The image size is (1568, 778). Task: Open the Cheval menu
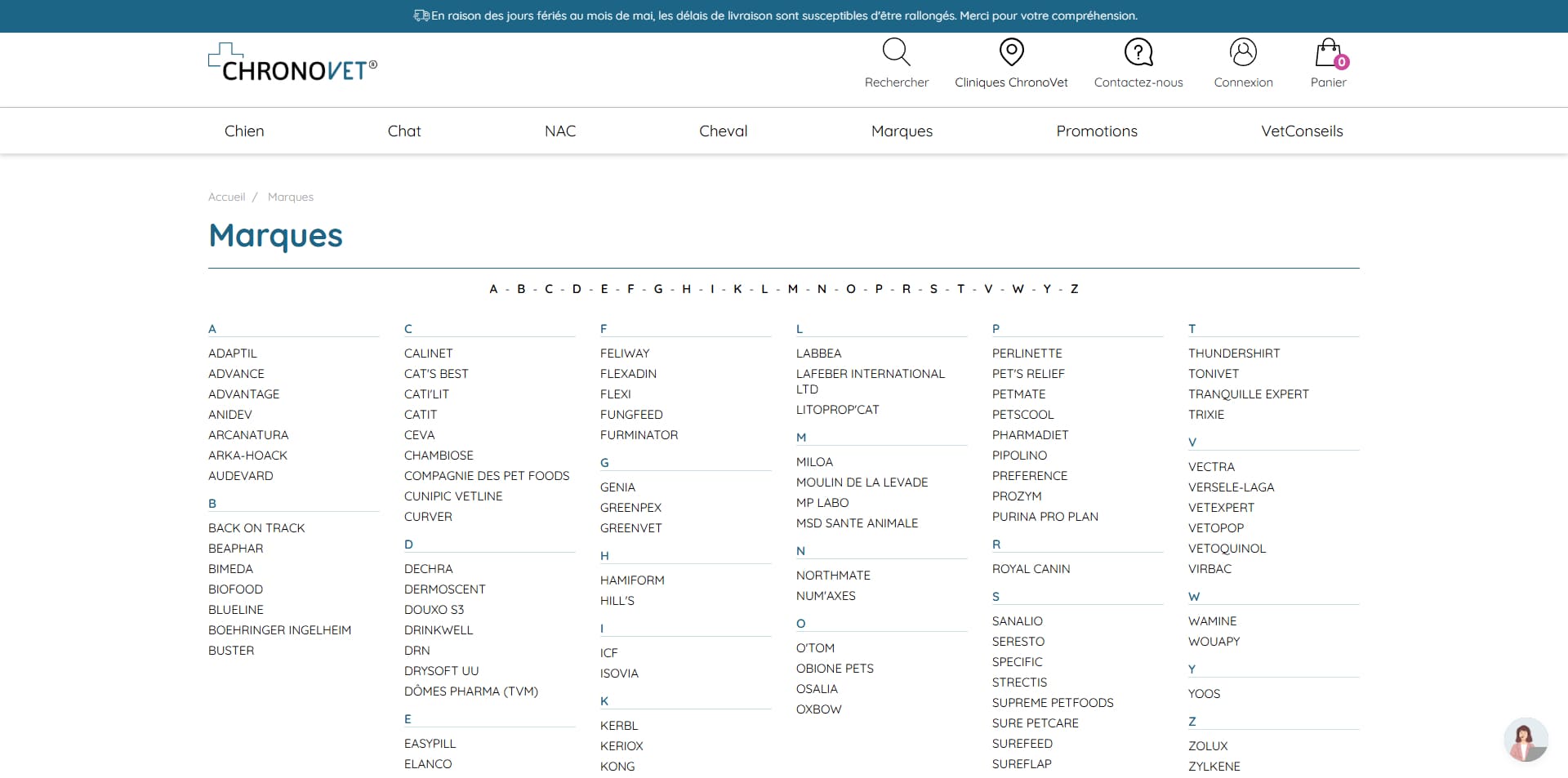pos(724,131)
